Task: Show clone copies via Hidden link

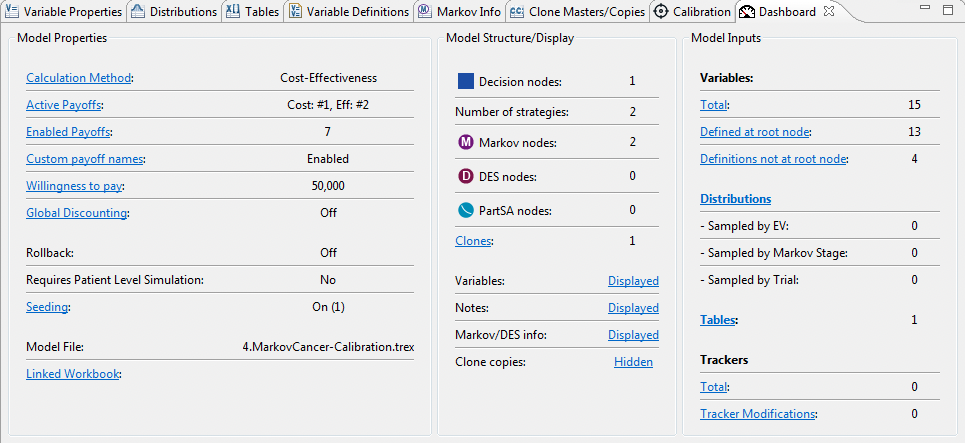Action: pyautogui.click(x=632, y=362)
